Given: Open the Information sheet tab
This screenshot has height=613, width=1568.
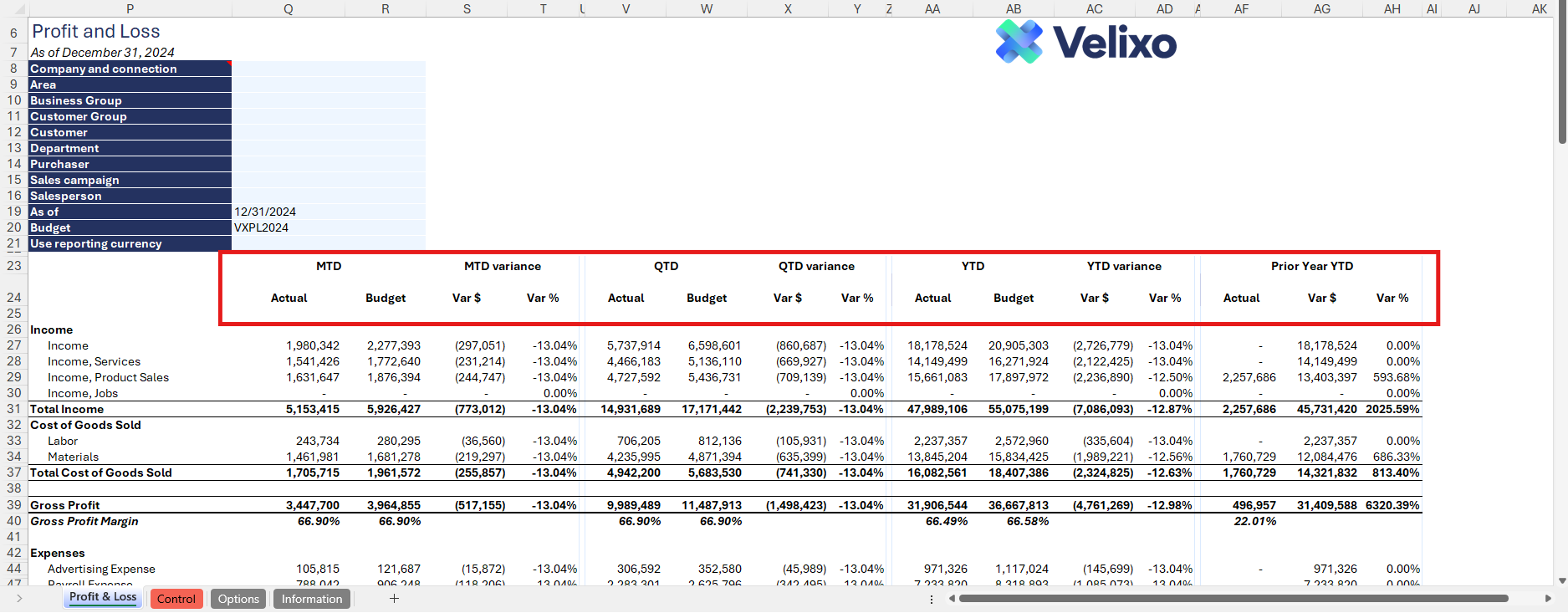Looking at the screenshot, I should coord(311,599).
